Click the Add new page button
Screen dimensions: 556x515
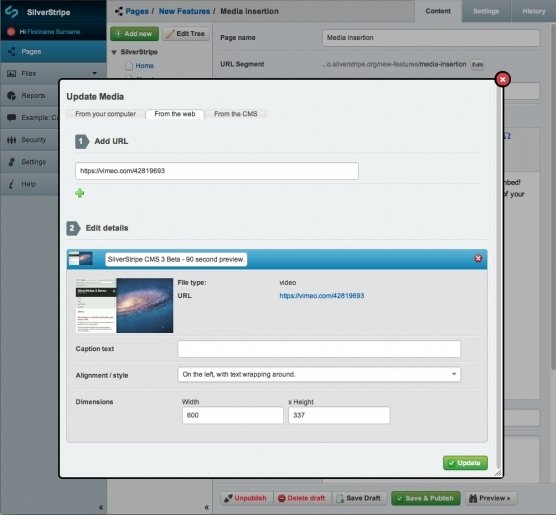(x=134, y=34)
